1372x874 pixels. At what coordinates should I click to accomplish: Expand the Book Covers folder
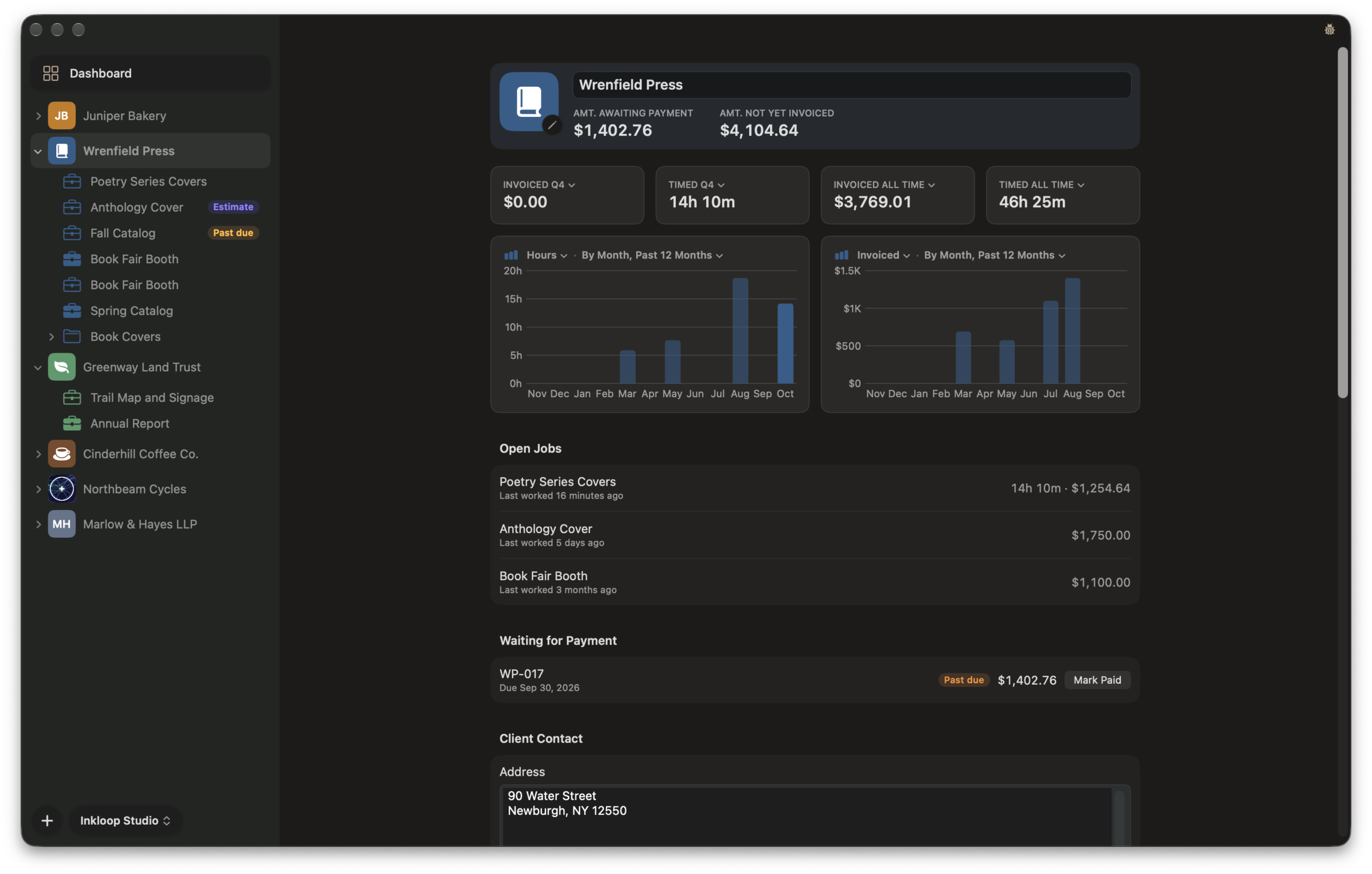51,337
